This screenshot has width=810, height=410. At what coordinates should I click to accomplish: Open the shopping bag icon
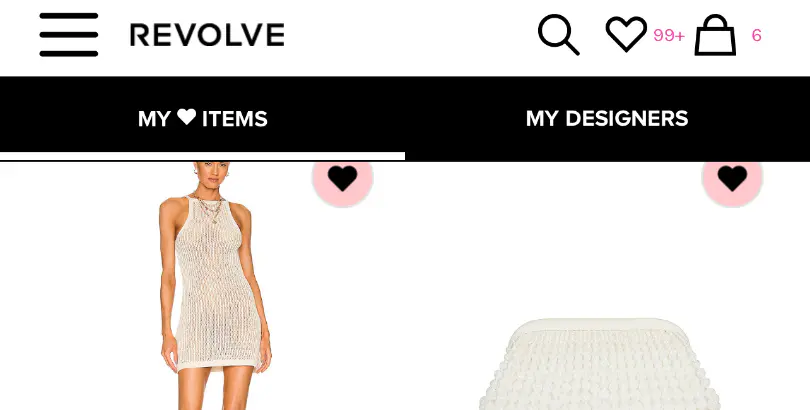click(715, 35)
